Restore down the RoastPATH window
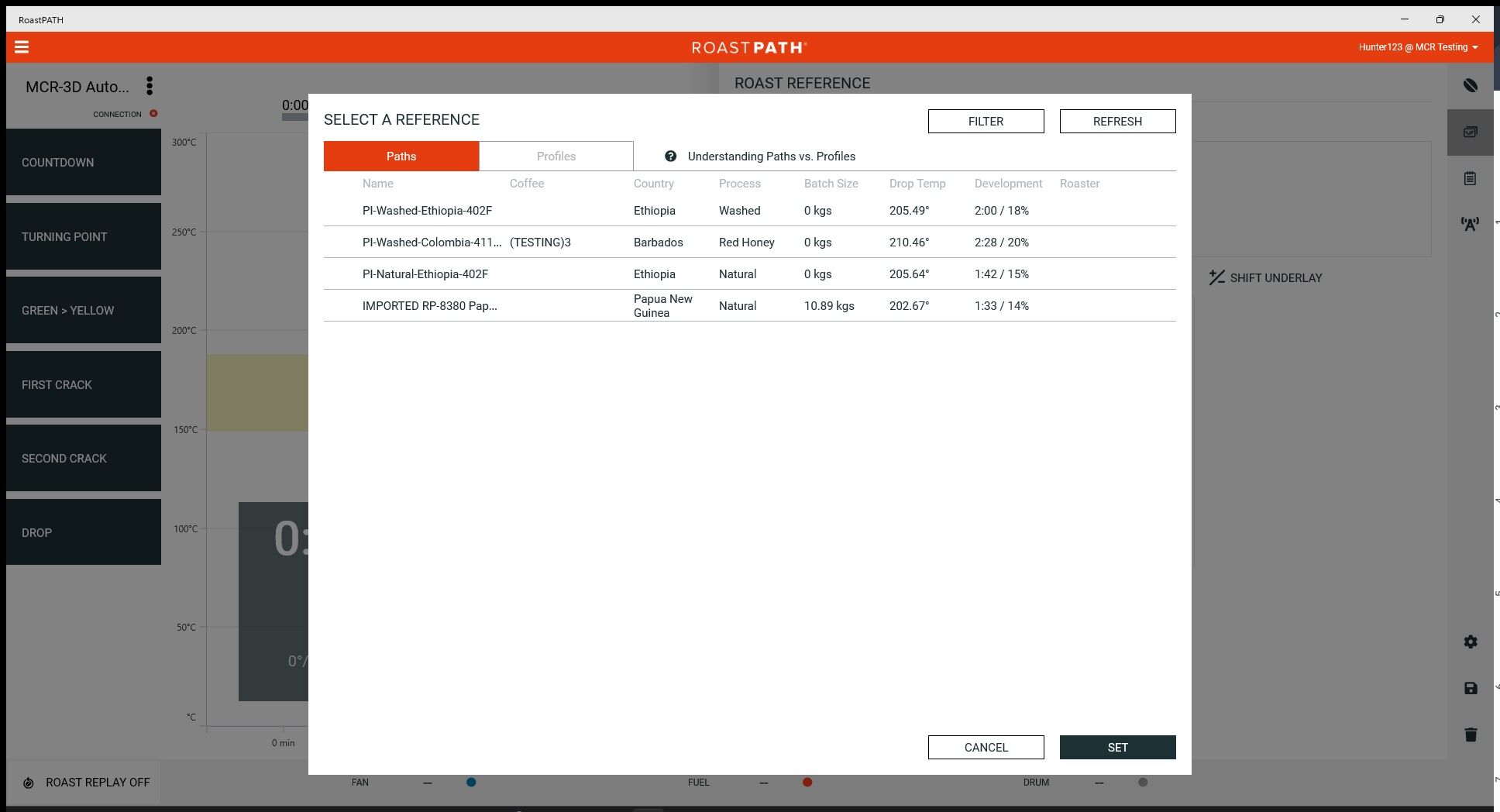Image resolution: width=1500 pixels, height=812 pixels. [x=1440, y=19]
